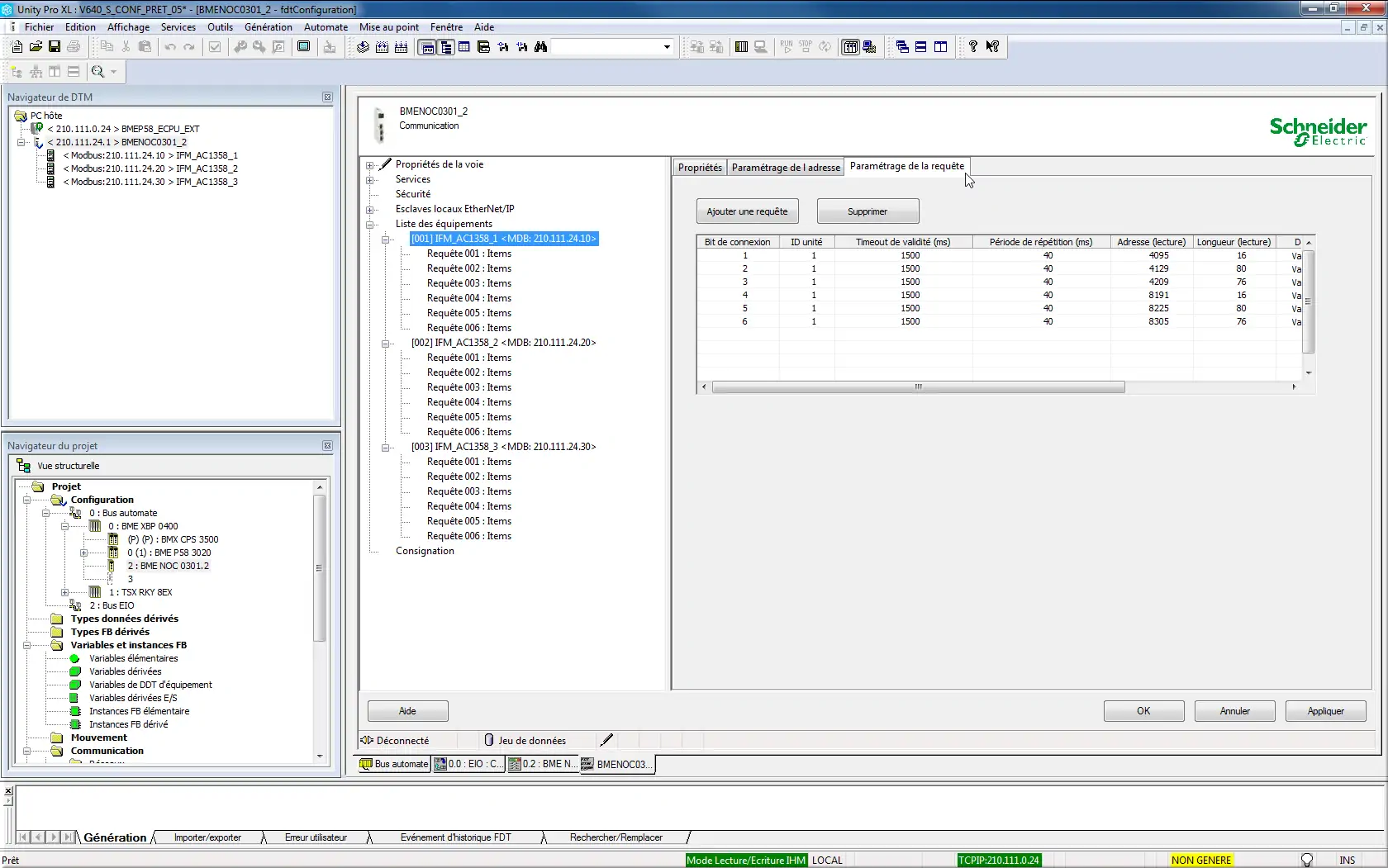
Task: Expand Propriétés de la voie node
Action: [370, 164]
